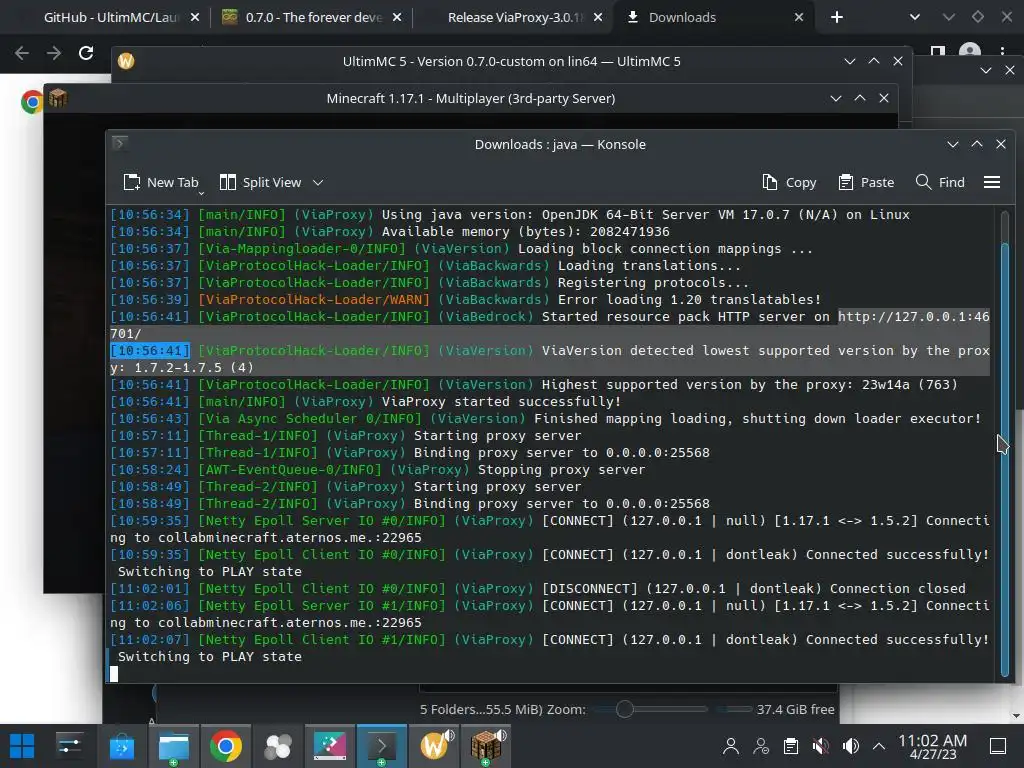Click the Paste button in Konsole
The image size is (1024, 768).
[x=866, y=182]
